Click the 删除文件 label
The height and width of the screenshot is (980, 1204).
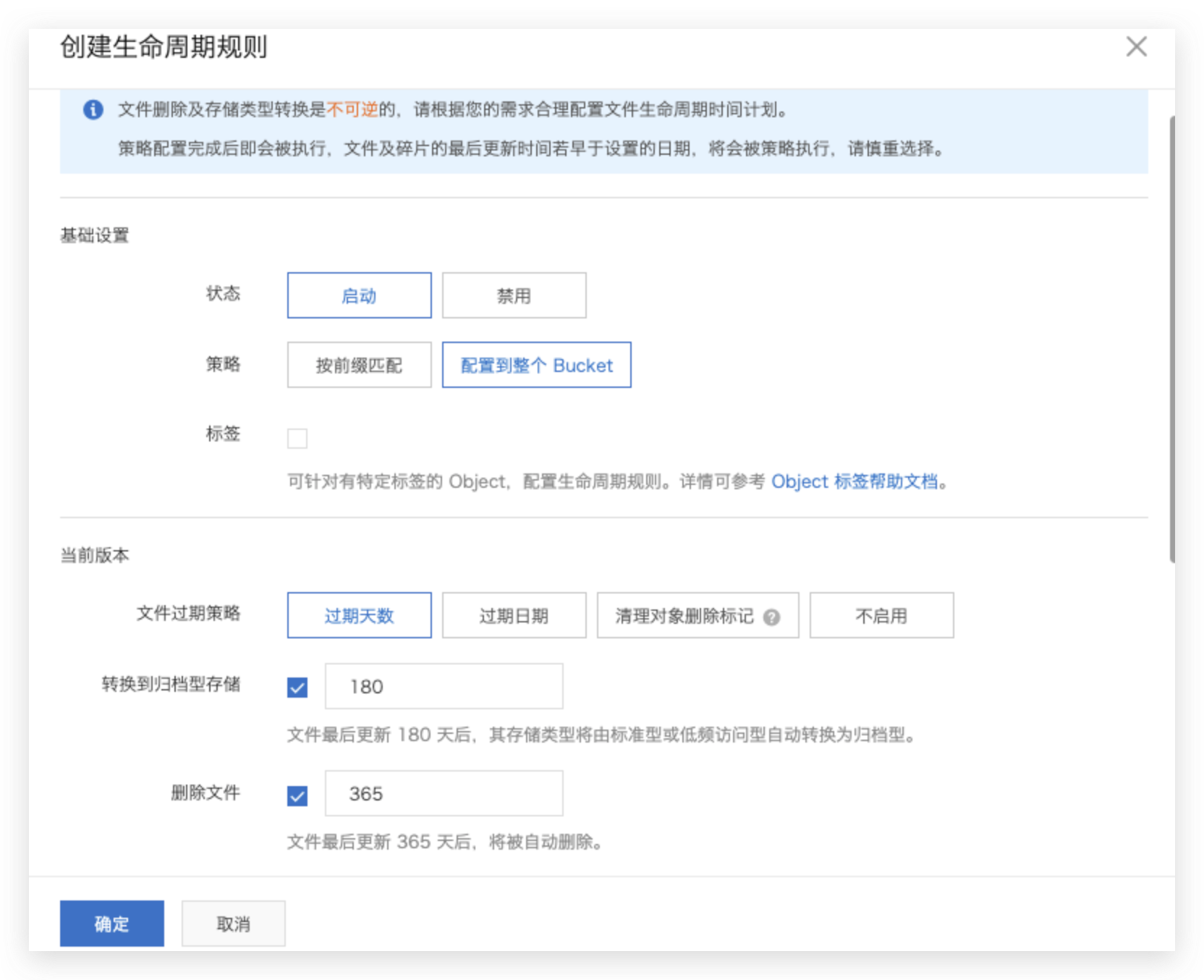pos(205,793)
